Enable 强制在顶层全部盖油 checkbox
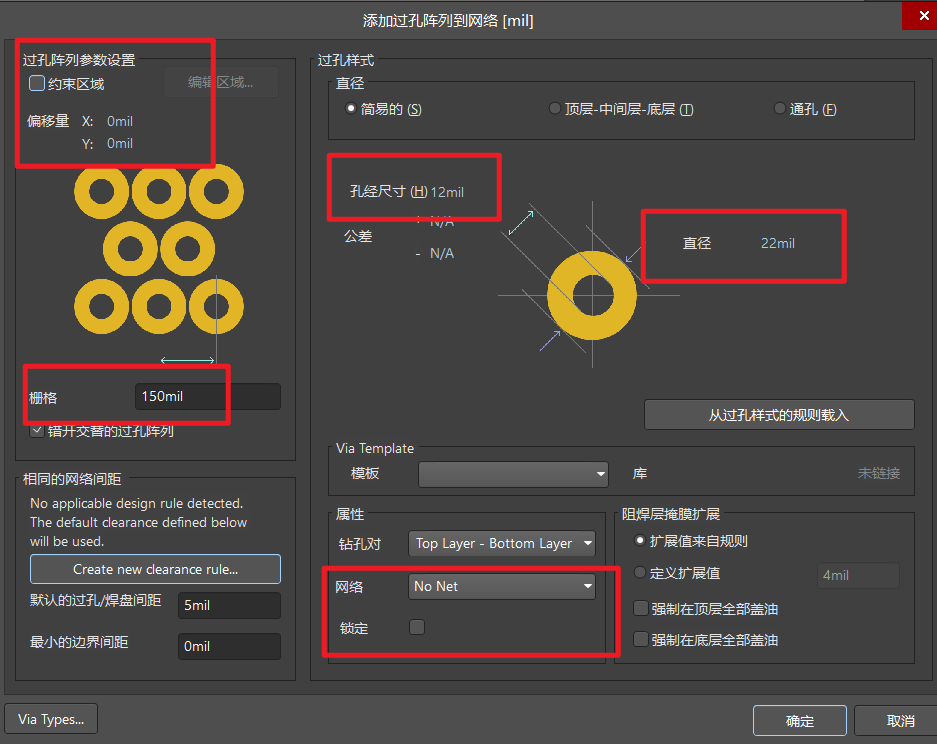Screen dimensions: 937x744 pos(641,608)
